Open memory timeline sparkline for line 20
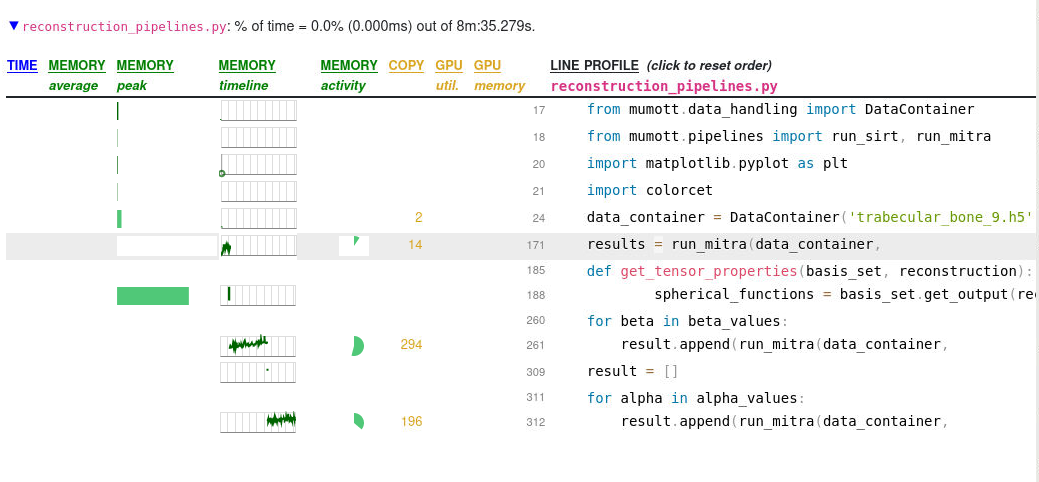Screen dimensions: 1039x482 click(x=258, y=164)
